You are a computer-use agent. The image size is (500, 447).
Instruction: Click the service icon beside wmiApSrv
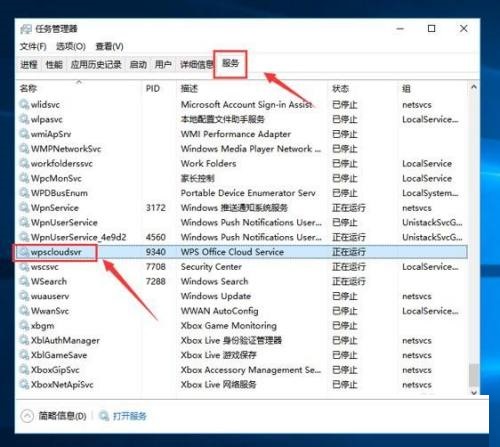point(24,134)
